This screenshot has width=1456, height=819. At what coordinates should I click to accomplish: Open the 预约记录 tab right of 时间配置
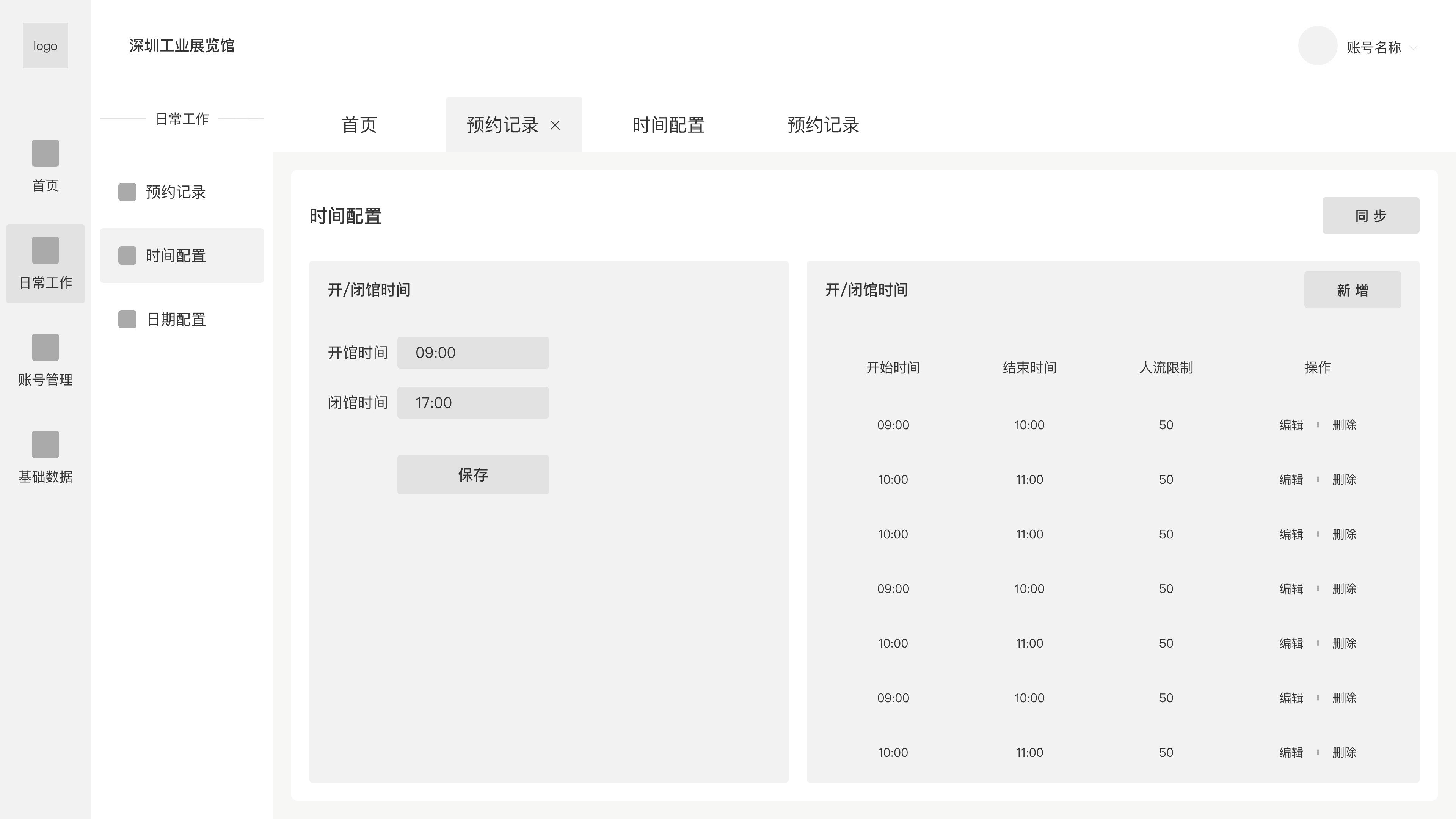(823, 124)
